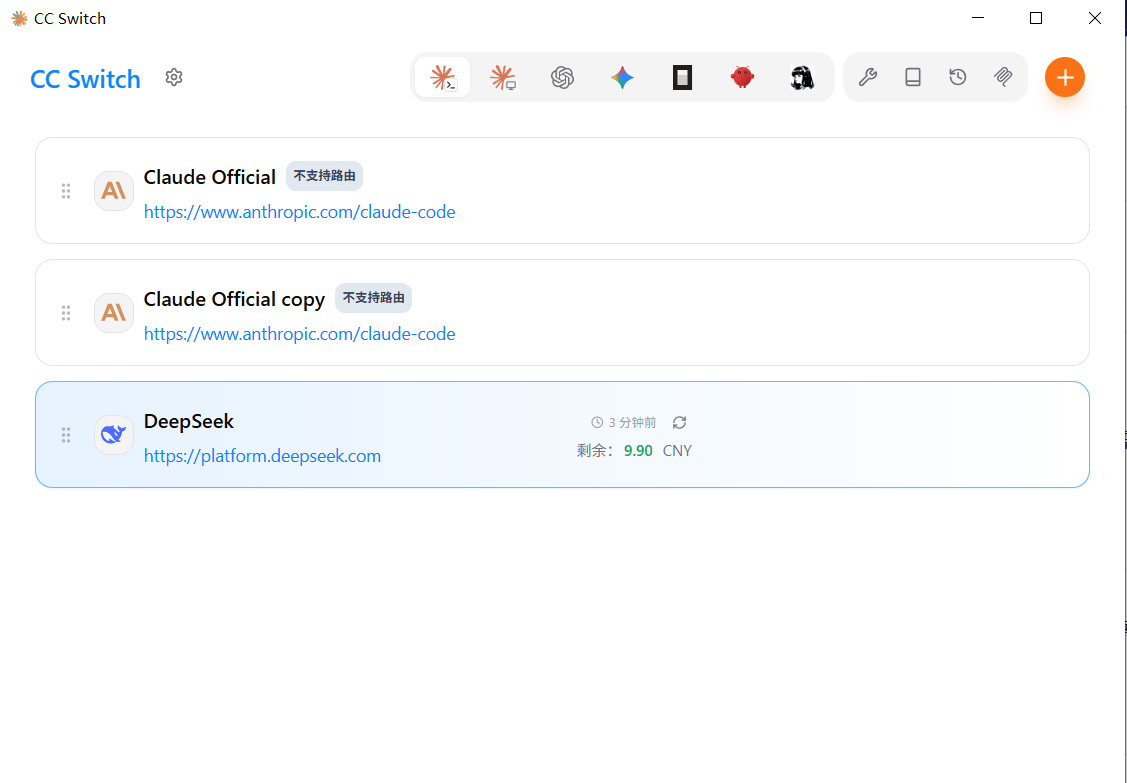Grab the drag handle of Claude Official
Image resolution: width=1127 pixels, height=783 pixels.
tap(66, 191)
